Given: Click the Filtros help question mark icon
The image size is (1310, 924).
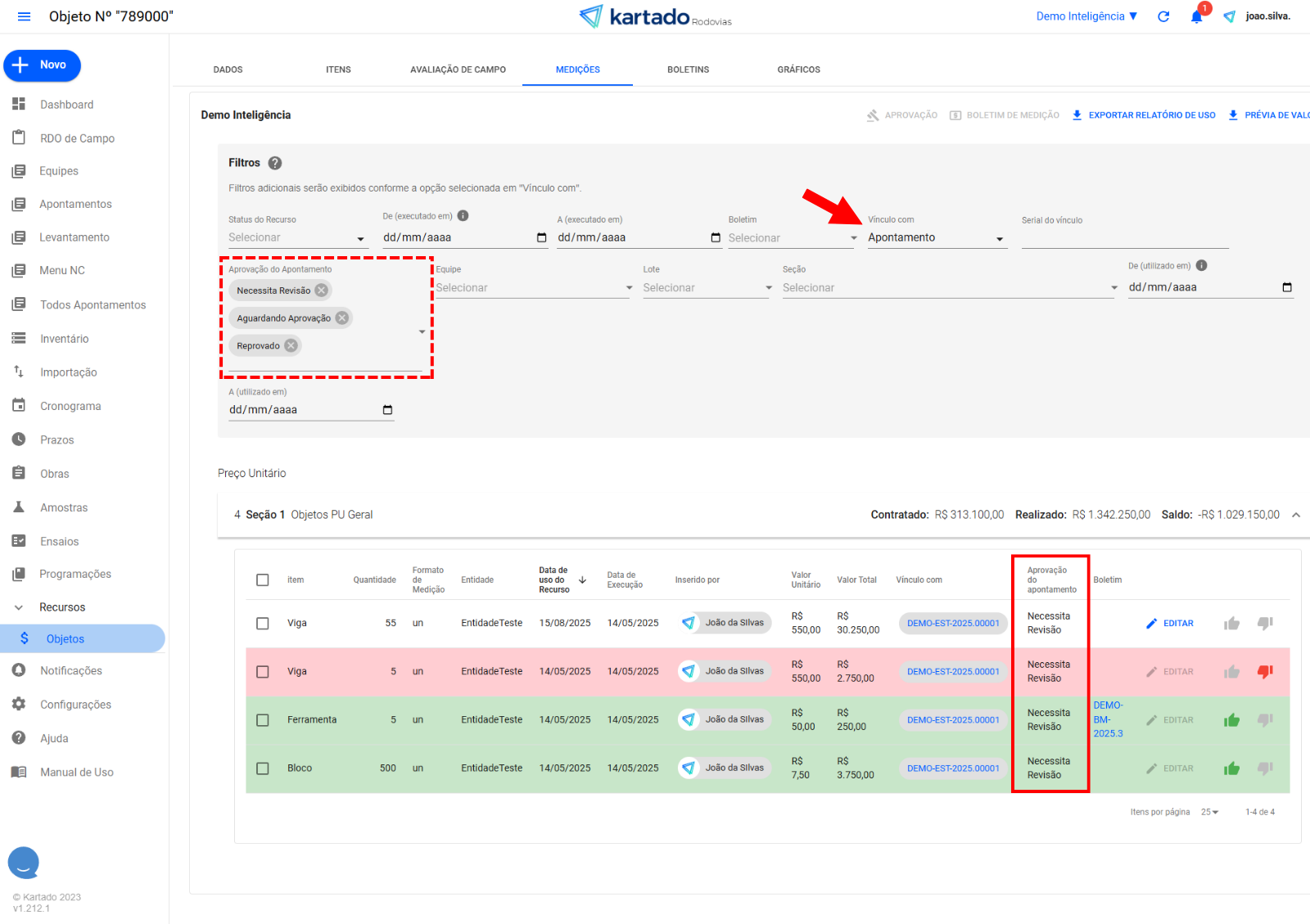Looking at the screenshot, I should (x=275, y=163).
